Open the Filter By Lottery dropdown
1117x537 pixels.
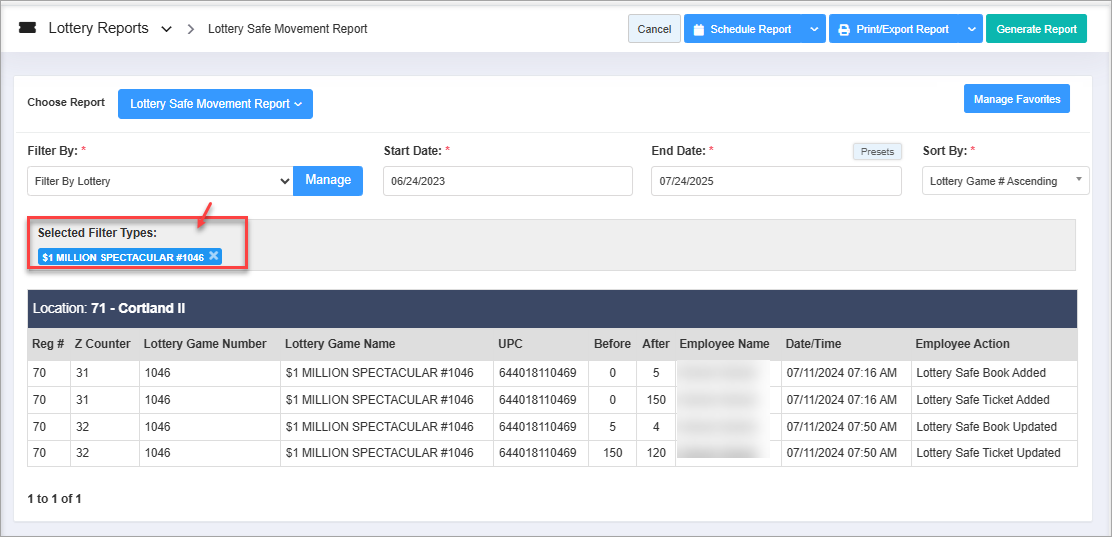tap(160, 181)
